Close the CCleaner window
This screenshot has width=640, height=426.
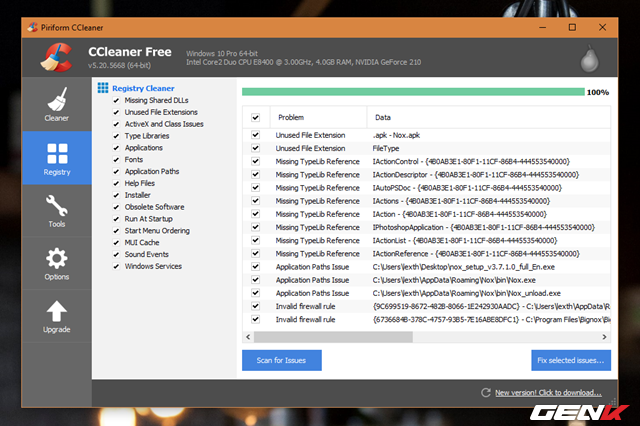click(x=602, y=27)
